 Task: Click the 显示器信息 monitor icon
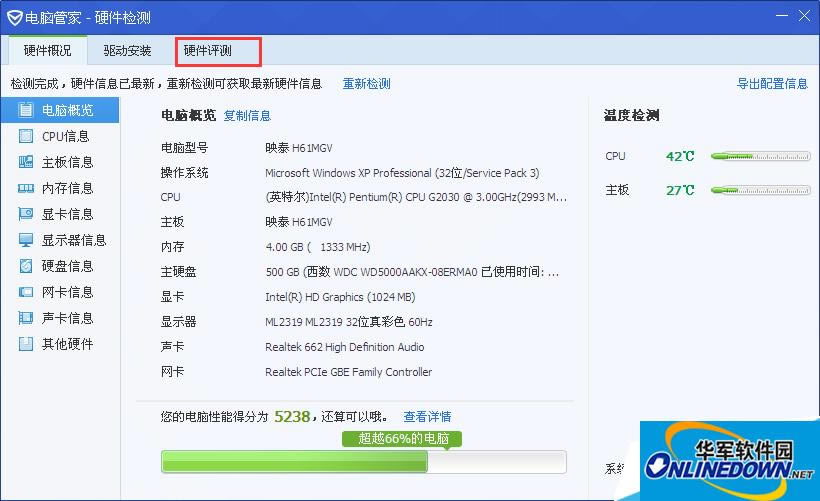[x=25, y=240]
